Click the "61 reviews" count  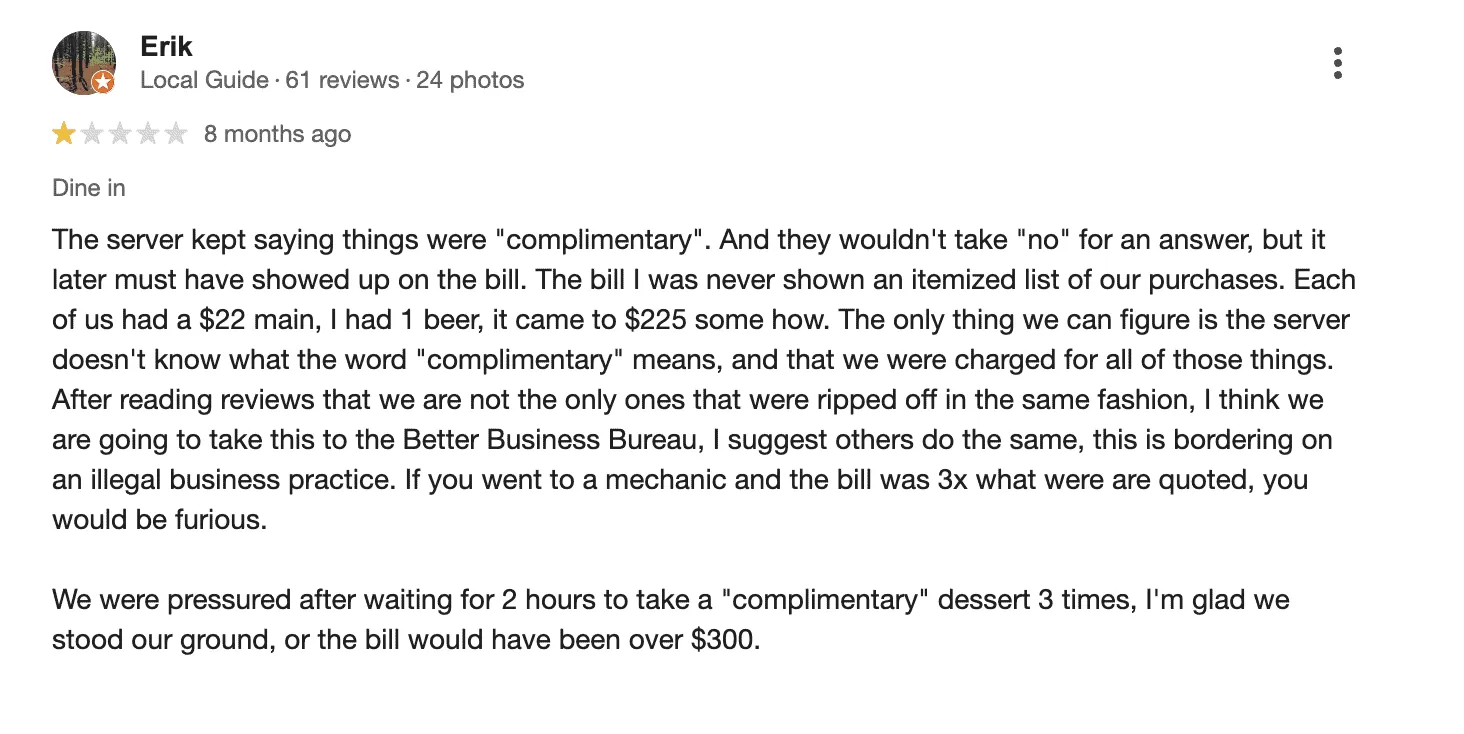pyautogui.click(x=342, y=80)
